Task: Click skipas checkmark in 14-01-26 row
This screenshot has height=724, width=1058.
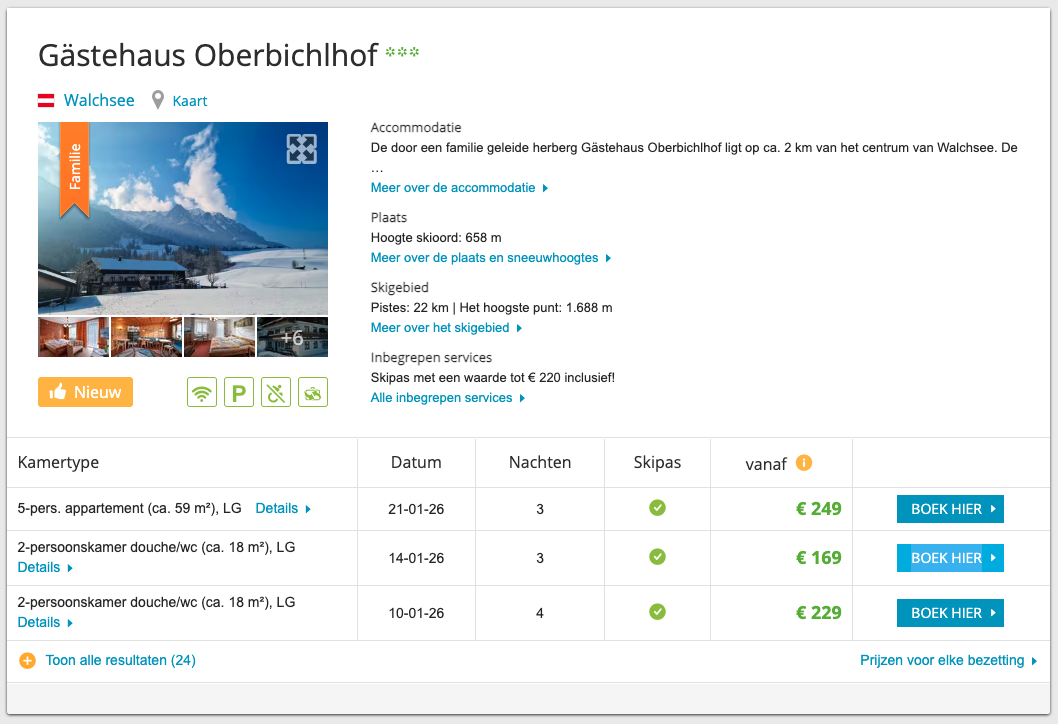Action: tap(657, 557)
